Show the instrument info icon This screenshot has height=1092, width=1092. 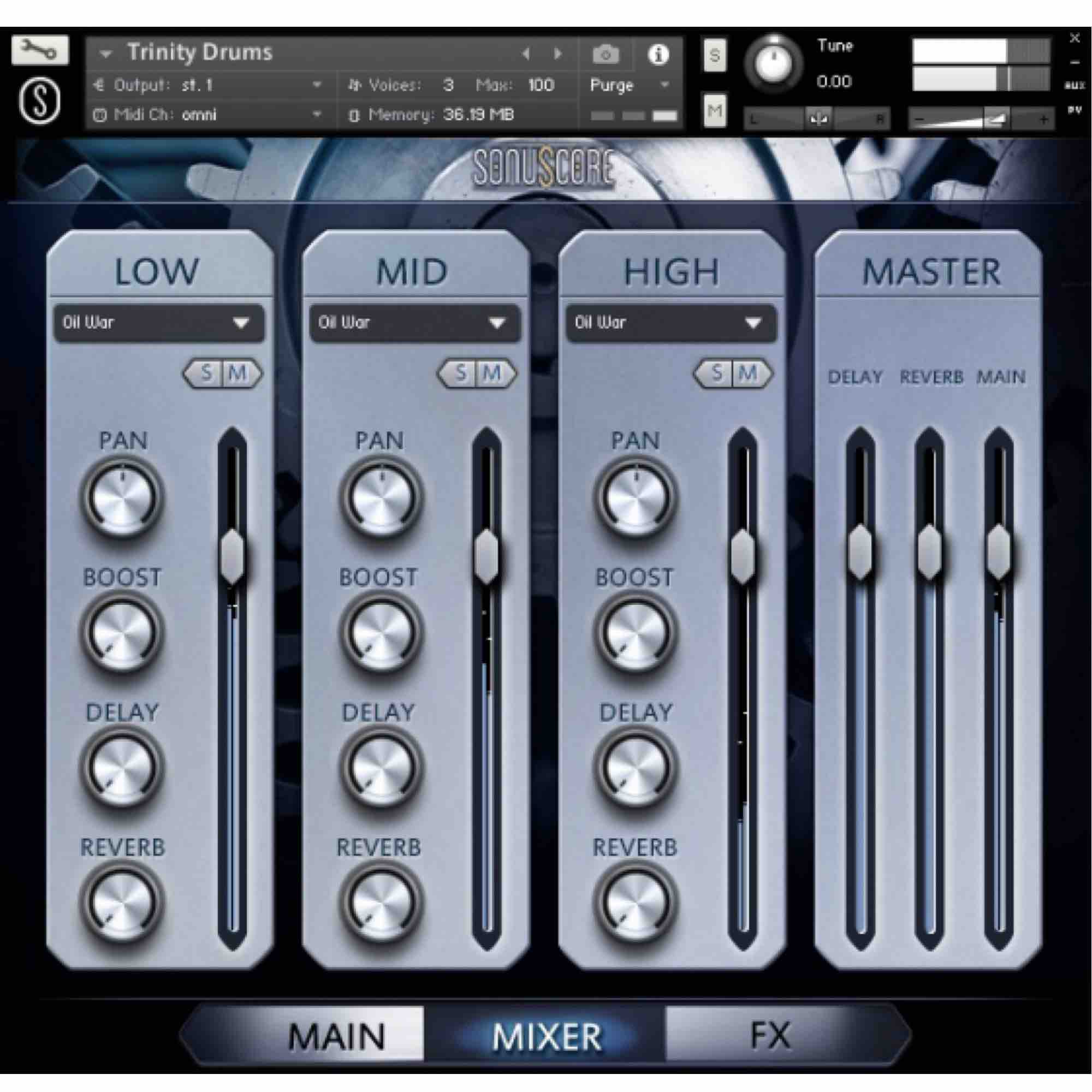click(658, 54)
